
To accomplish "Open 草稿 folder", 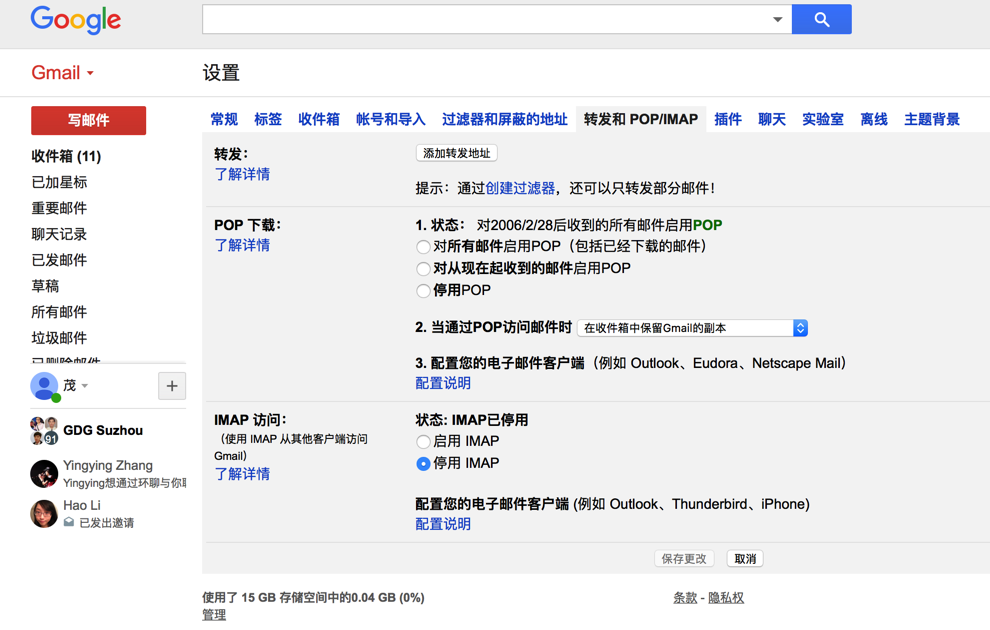I will click(45, 285).
